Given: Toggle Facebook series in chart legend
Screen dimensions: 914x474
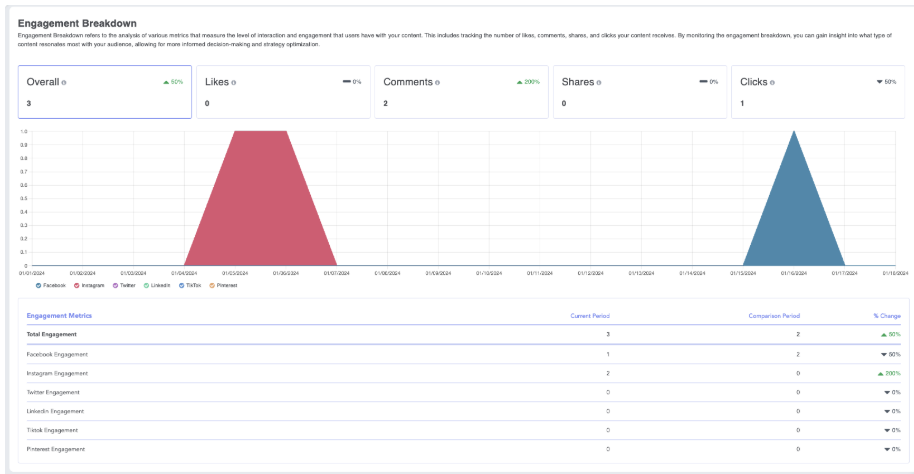Looking at the screenshot, I should pyautogui.click(x=38, y=285).
